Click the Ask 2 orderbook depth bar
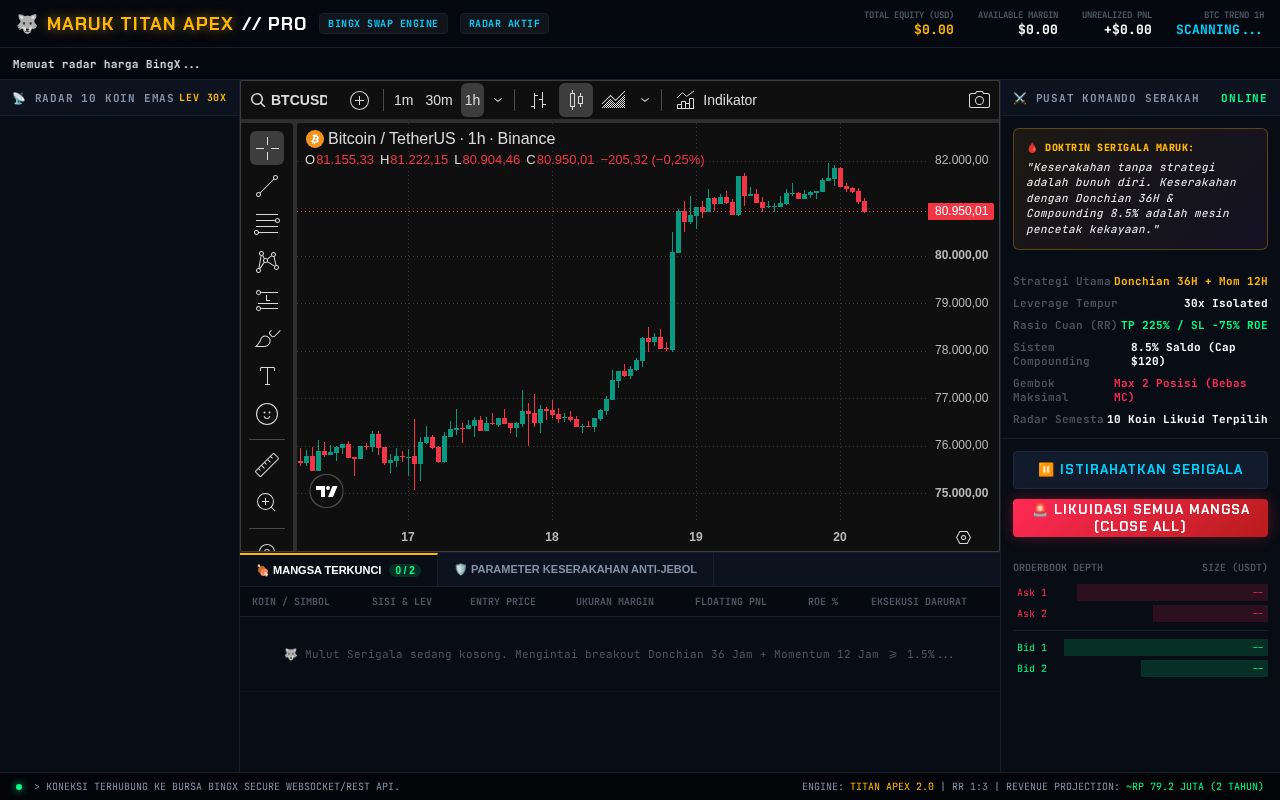The image size is (1280, 800). point(1210,614)
